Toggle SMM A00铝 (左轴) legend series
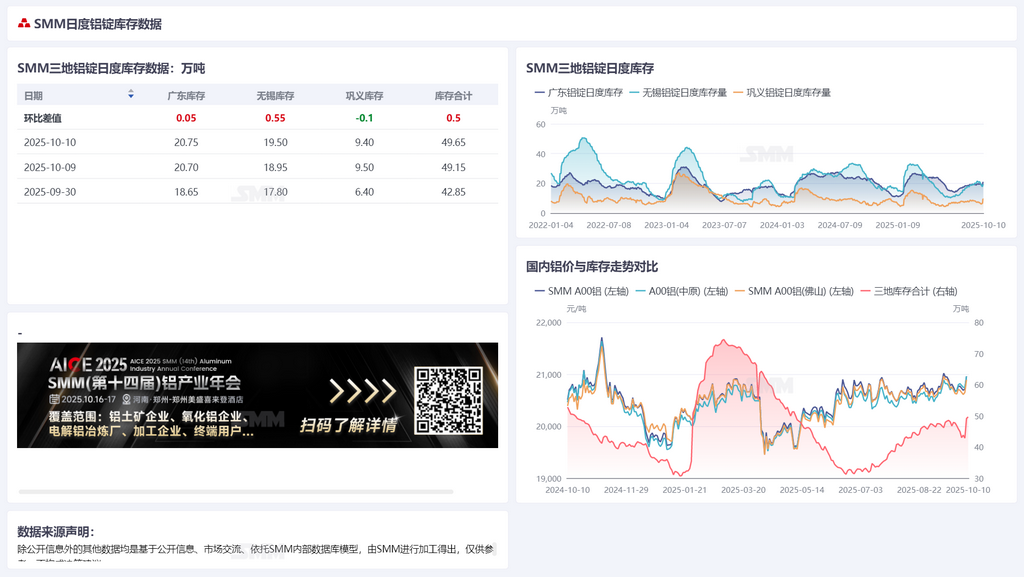Image resolution: width=1024 pixels, height=577 pixels. pos(581,291)
